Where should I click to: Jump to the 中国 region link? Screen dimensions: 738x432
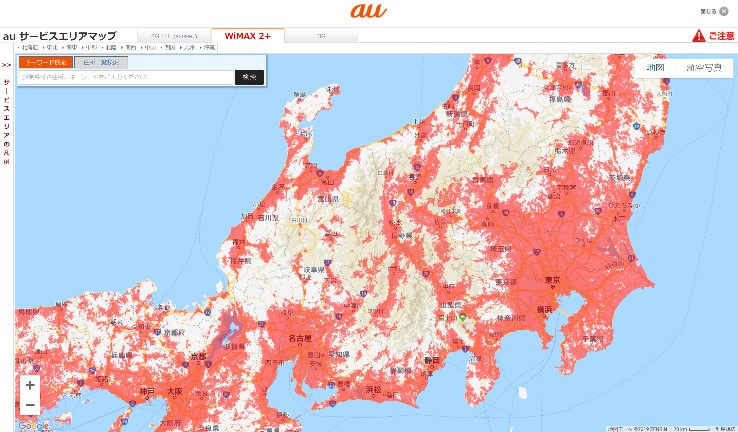click(150, 48)
